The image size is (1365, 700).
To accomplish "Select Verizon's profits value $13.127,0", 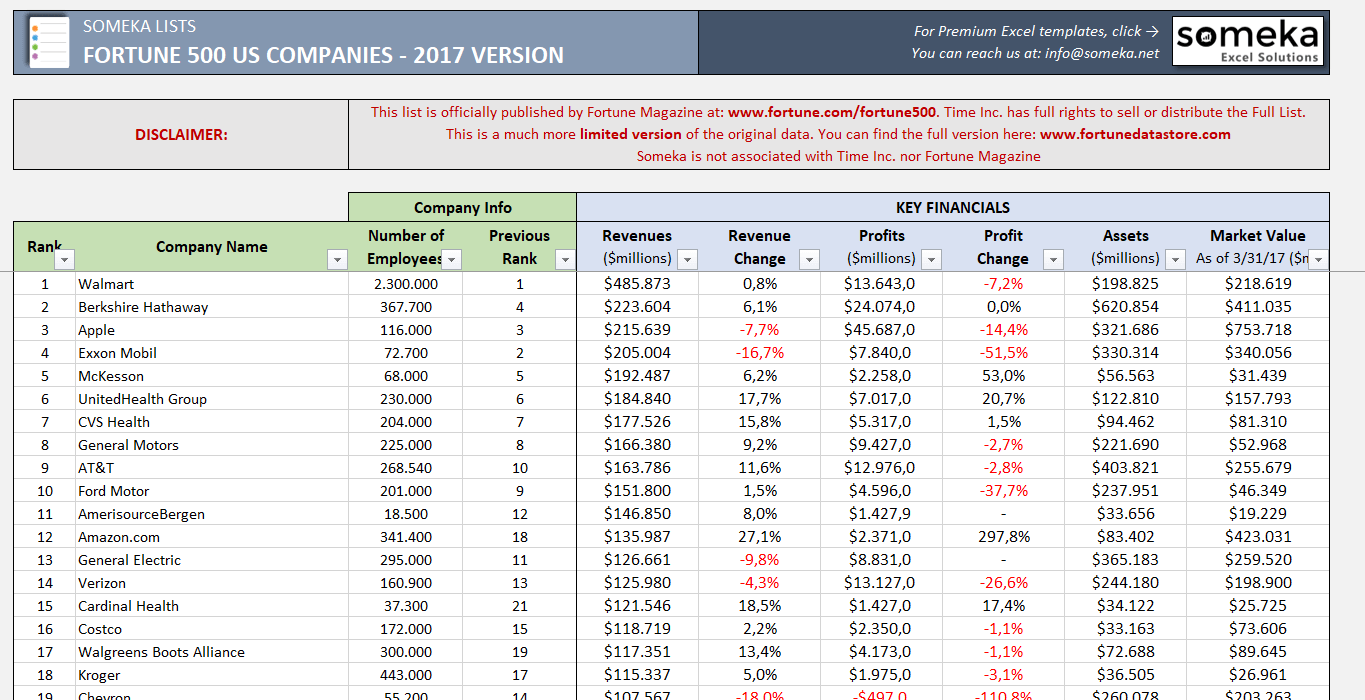I will click(x=881, y=583).
